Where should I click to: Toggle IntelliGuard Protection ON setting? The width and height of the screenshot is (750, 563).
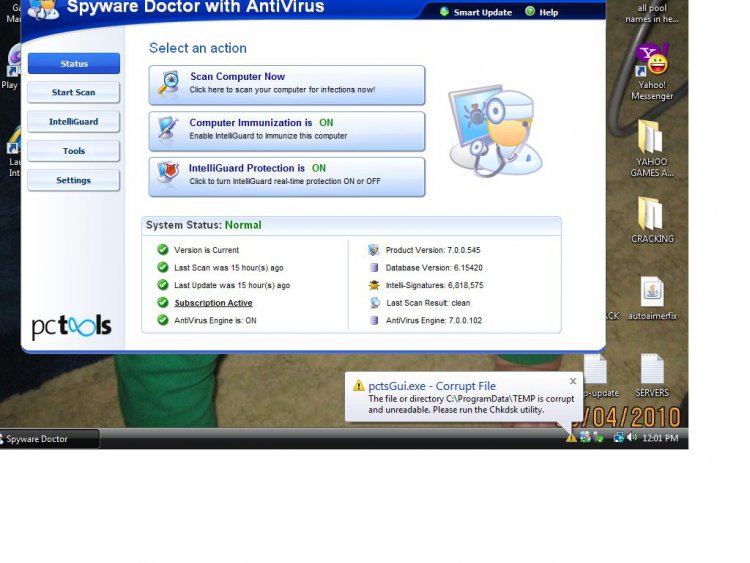click(x=287, y=177)
